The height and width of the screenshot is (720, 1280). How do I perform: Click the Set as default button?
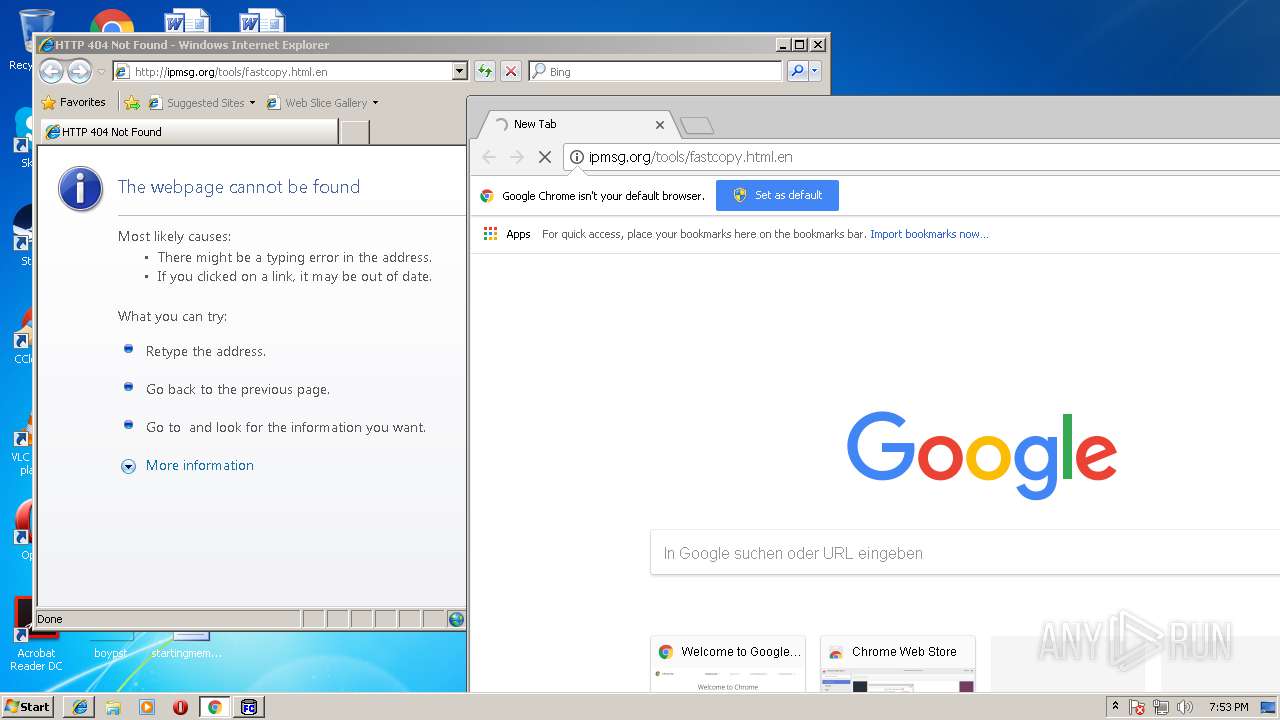777,195
